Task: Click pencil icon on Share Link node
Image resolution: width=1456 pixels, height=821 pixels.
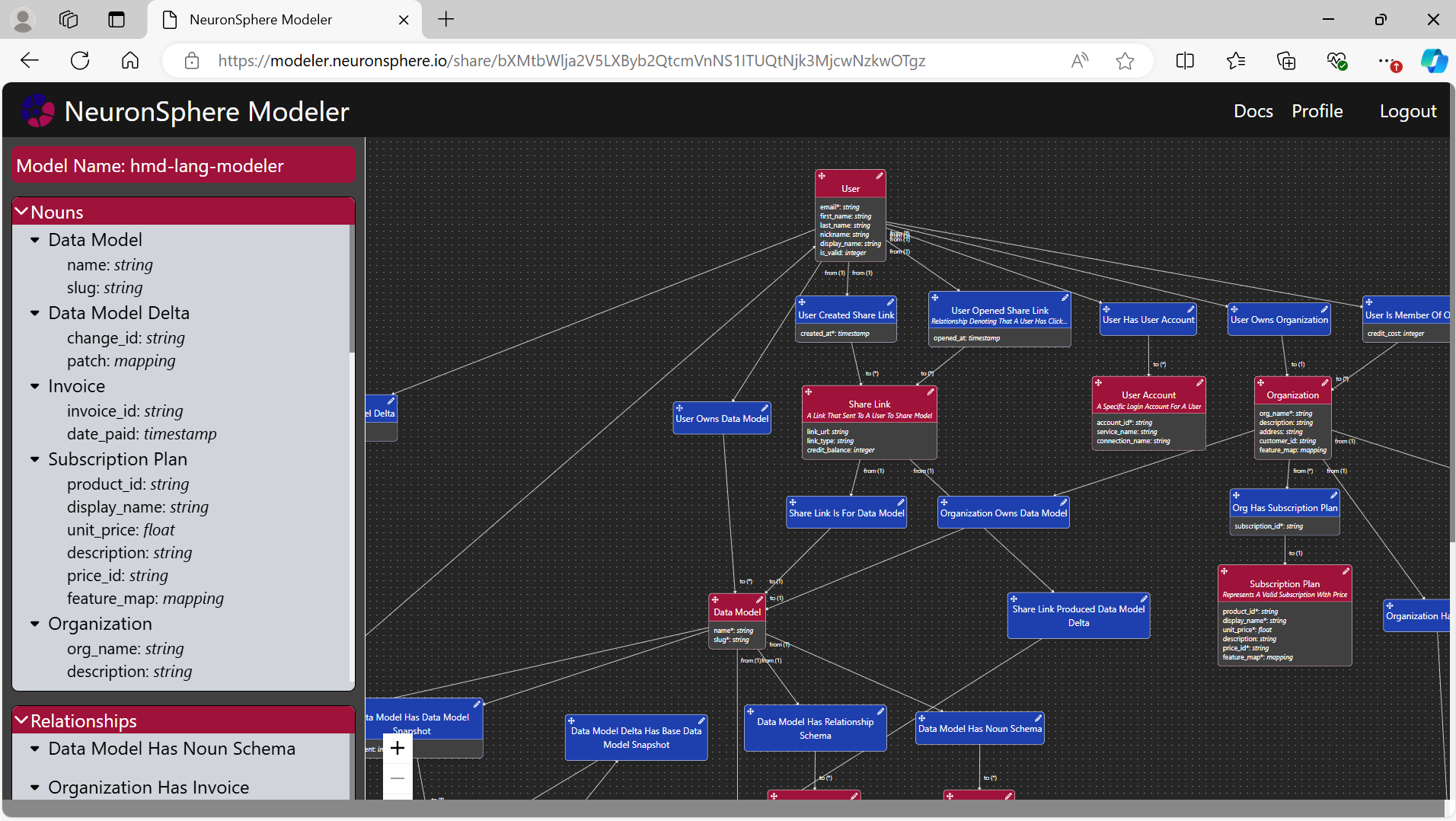Action: (x=931, y=392)
